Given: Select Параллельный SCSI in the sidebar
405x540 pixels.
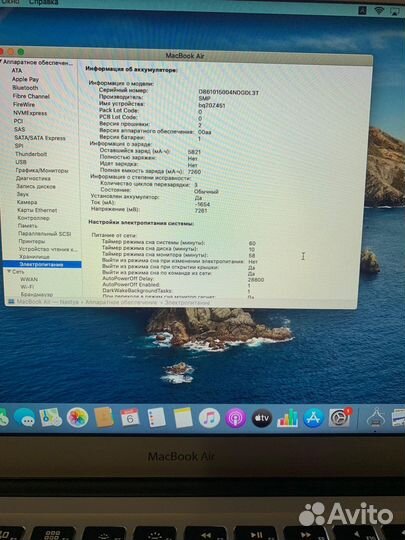Looking at the screenshot, I should coord(44,234).
